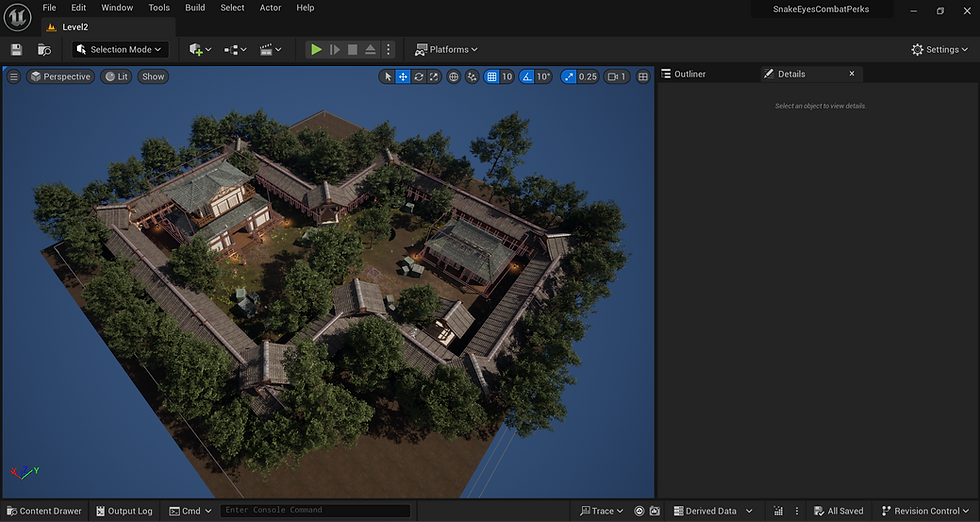Activate the rotate tool
Viewport: 980px width, 522px height.
(x=419, y=76)
